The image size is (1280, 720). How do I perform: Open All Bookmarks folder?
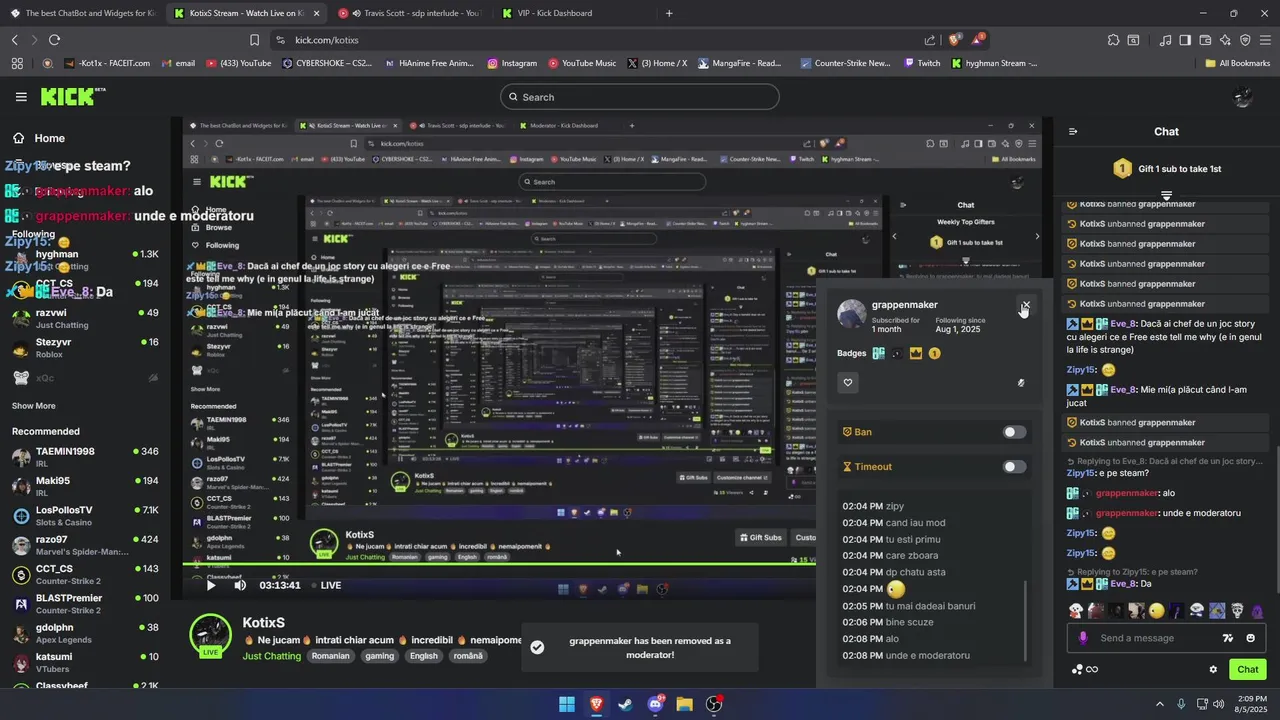[x=1237, y=63]
